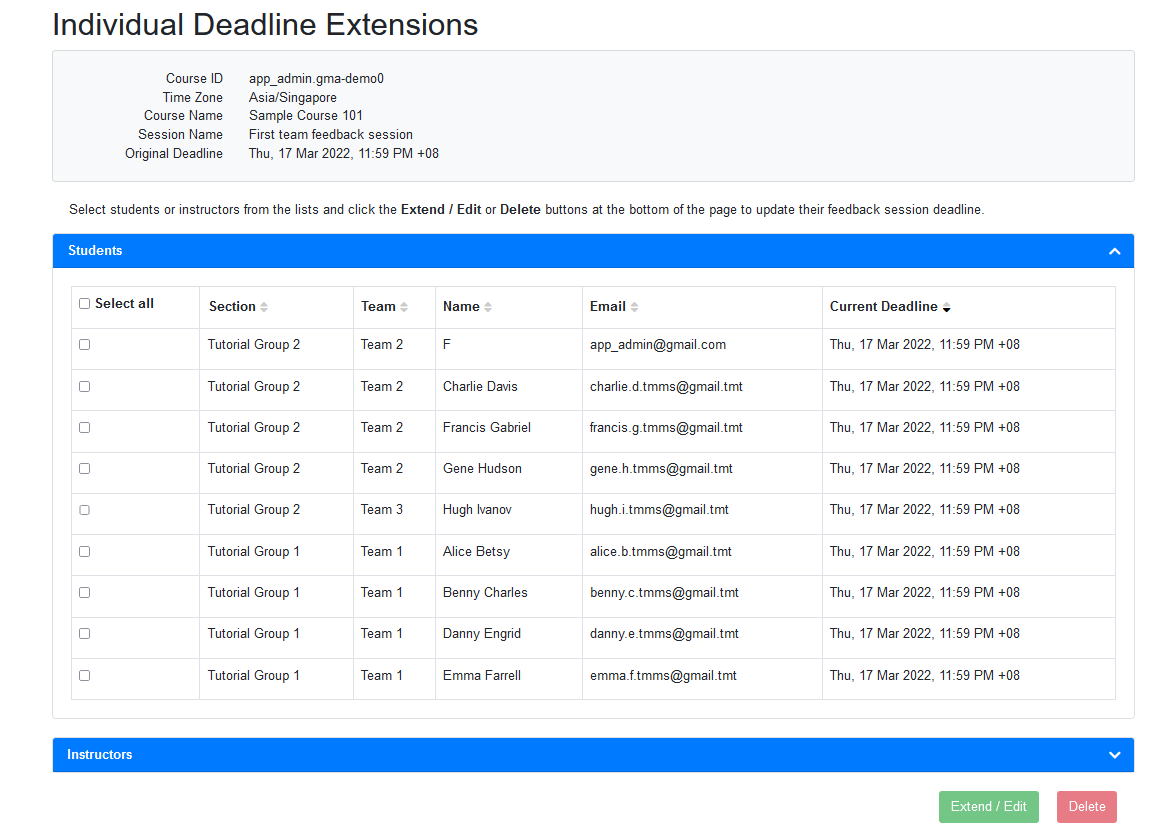Click the name Benny Charles

pos(485,593)
